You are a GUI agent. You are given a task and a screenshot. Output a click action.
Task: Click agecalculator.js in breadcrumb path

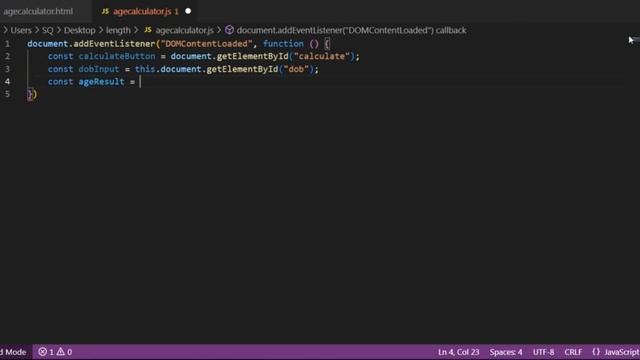point(184,30)
